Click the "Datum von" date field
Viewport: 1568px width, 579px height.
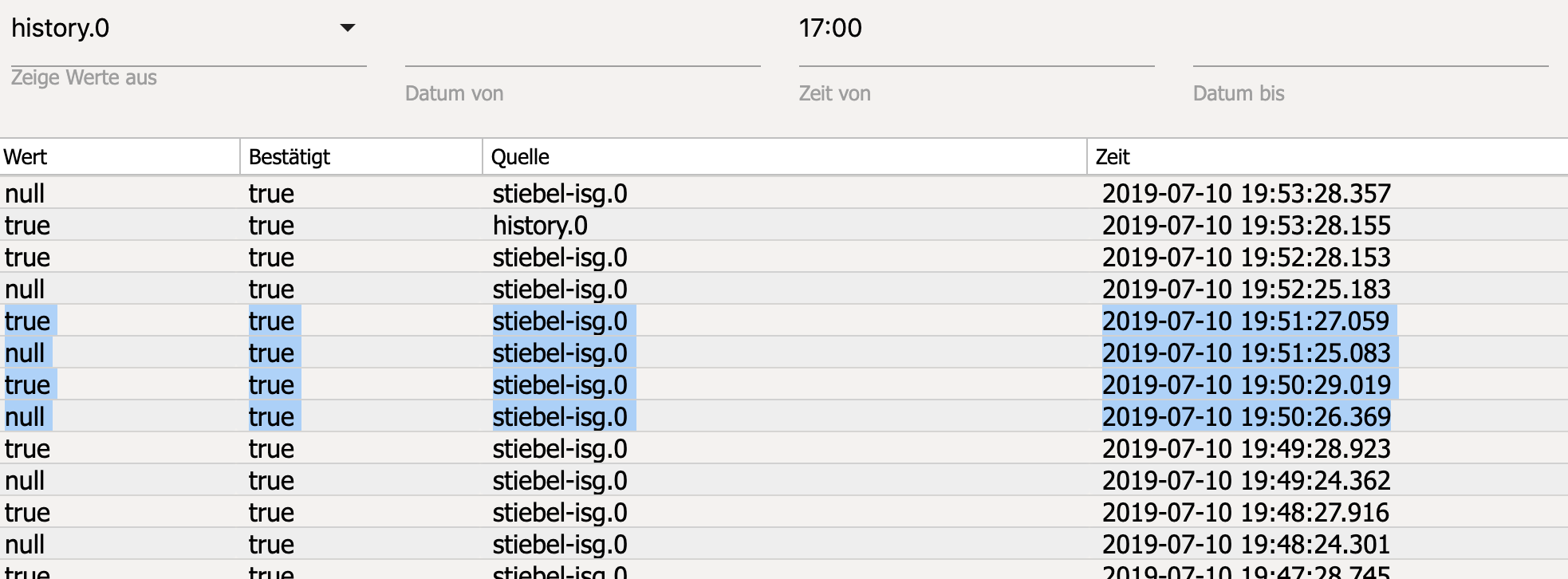(x=582, y=48)
